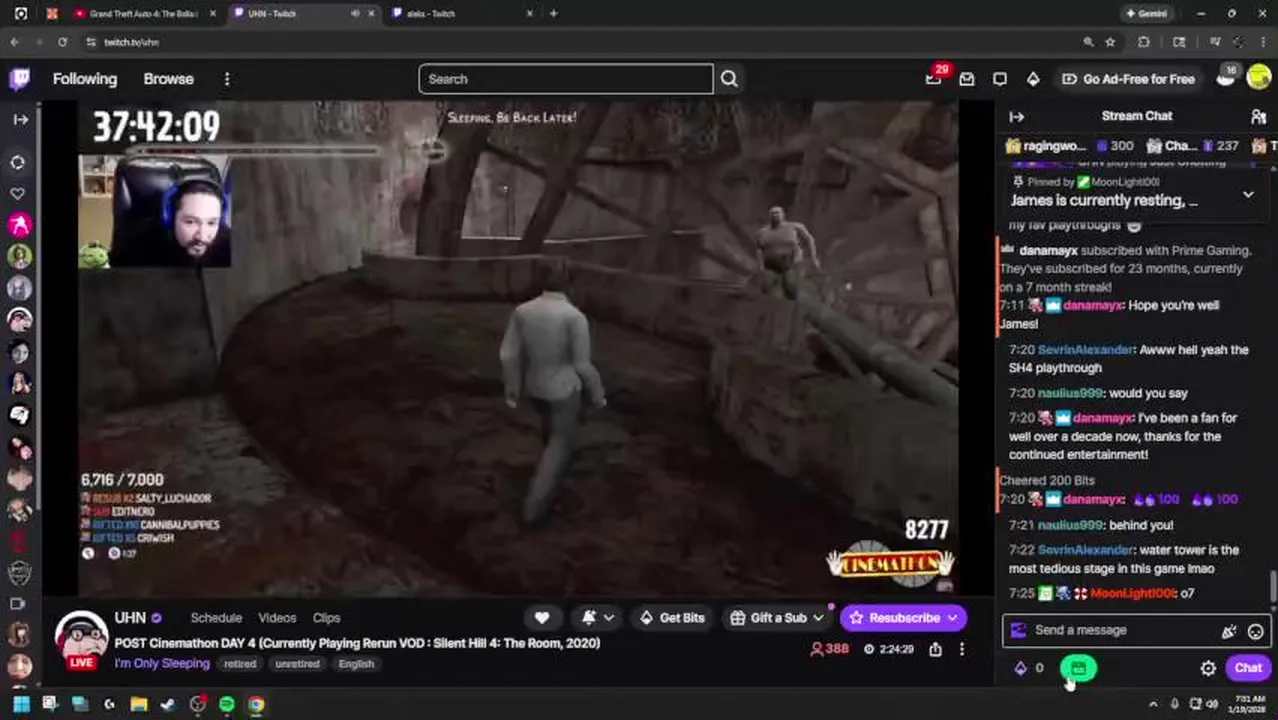This screenshot has height=720, width=1278.
Task: Go back to the previous page
Action: [x=14, y=42]
